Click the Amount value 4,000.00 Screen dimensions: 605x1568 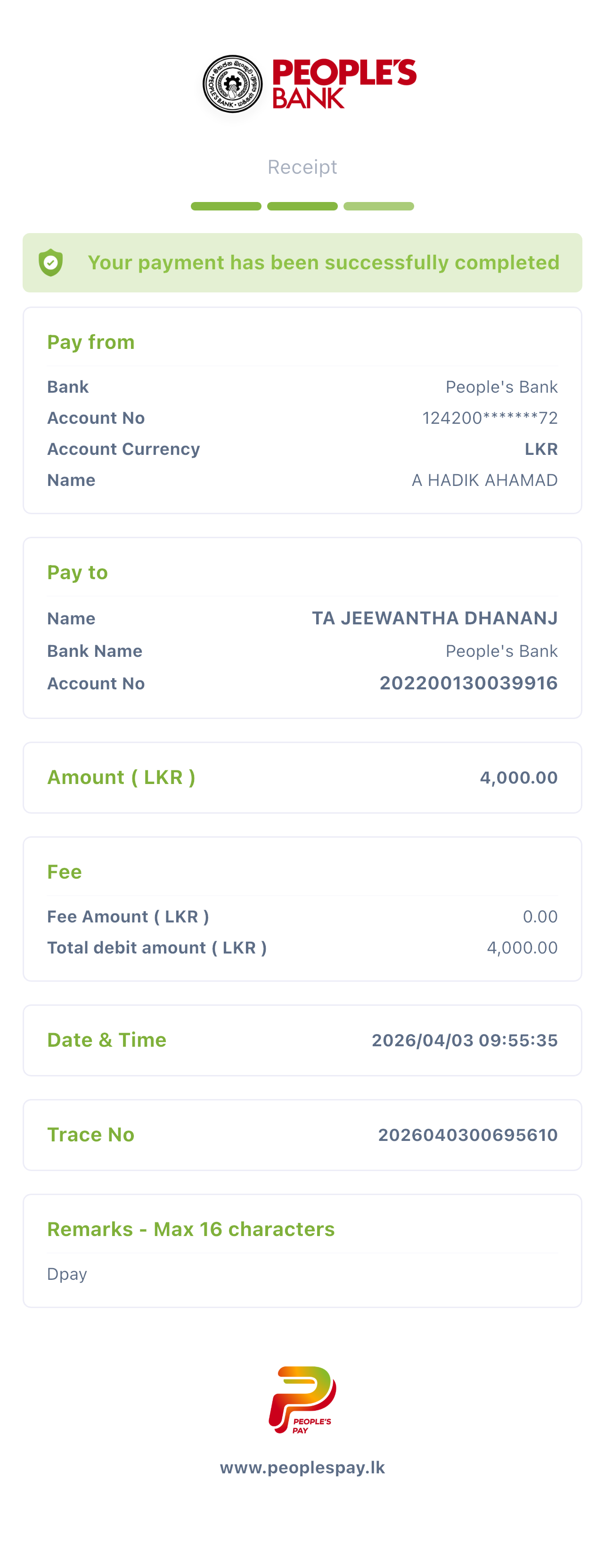518,777
